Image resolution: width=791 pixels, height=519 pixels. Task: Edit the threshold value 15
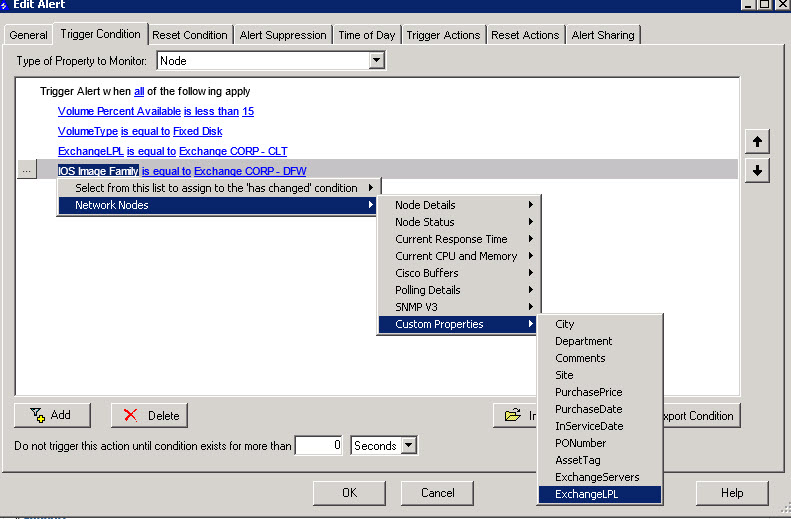(248, 111)
